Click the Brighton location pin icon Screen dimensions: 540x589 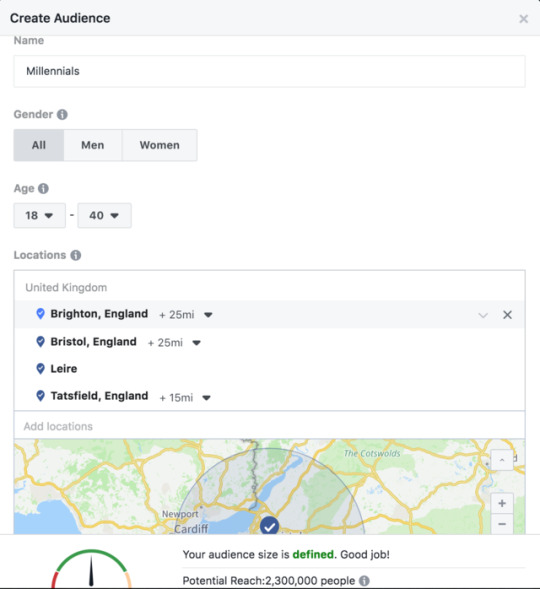tap(40, 314)
